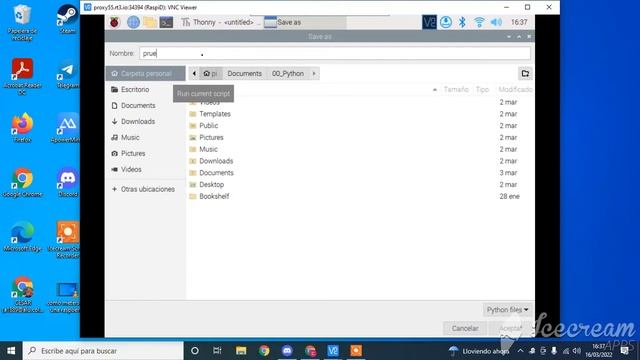Image resolution: width=640 pixels, height=360 pixels.
Task: Open Task View on taskbar
Action: [x=217, y=351]
